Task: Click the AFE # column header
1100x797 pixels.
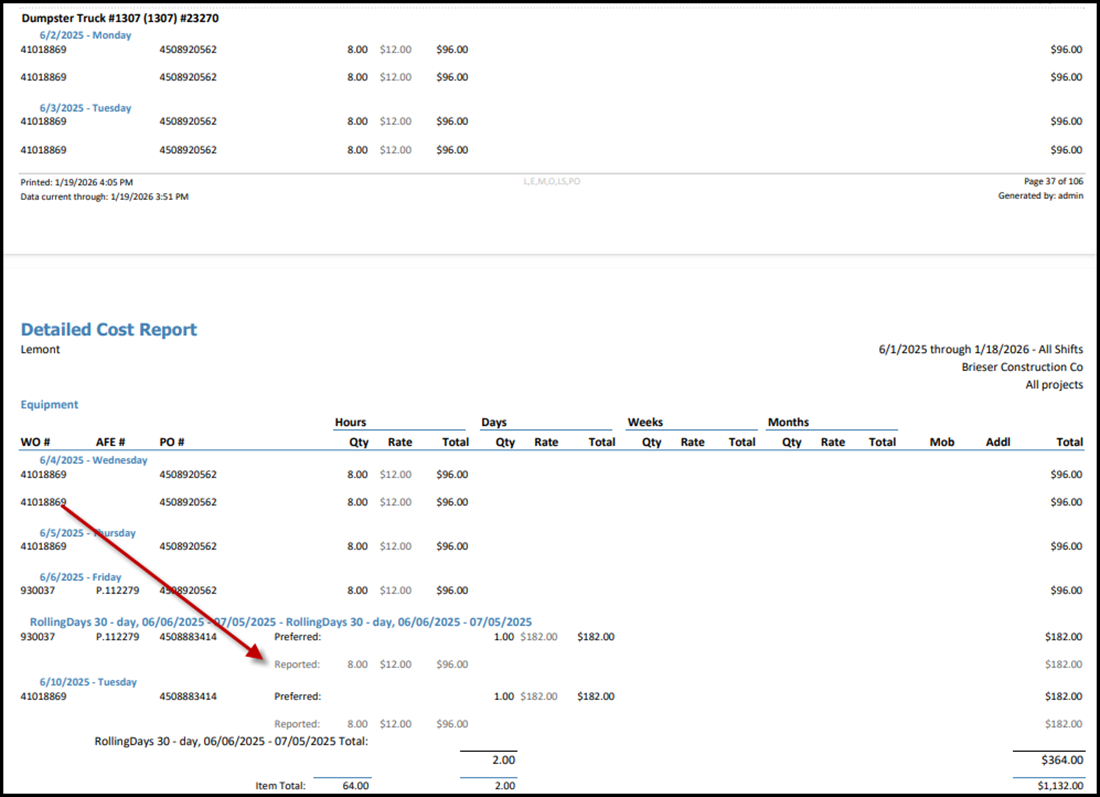Action: [110, 442]
